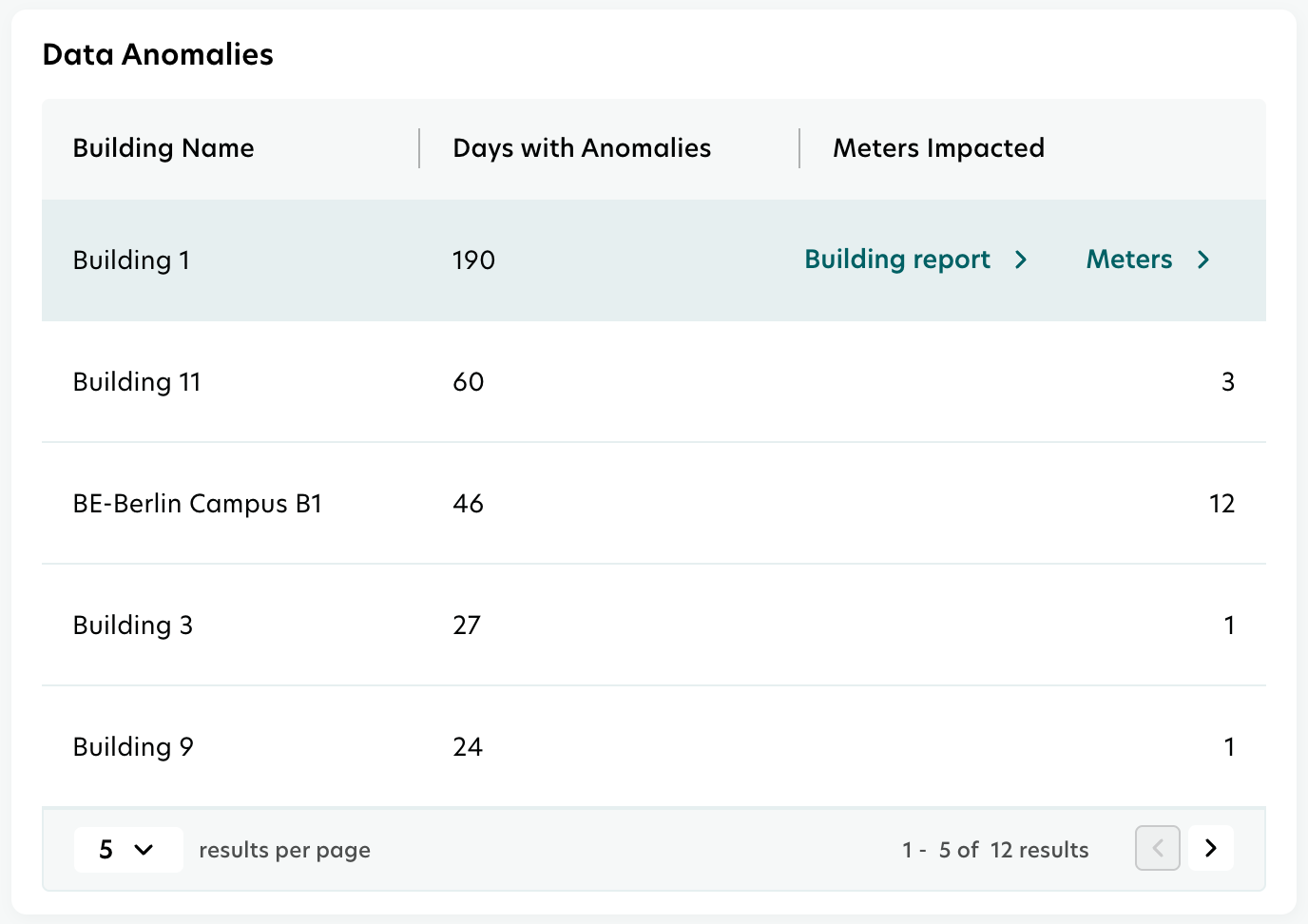Click the 190 days value

[x=473, y=260]
